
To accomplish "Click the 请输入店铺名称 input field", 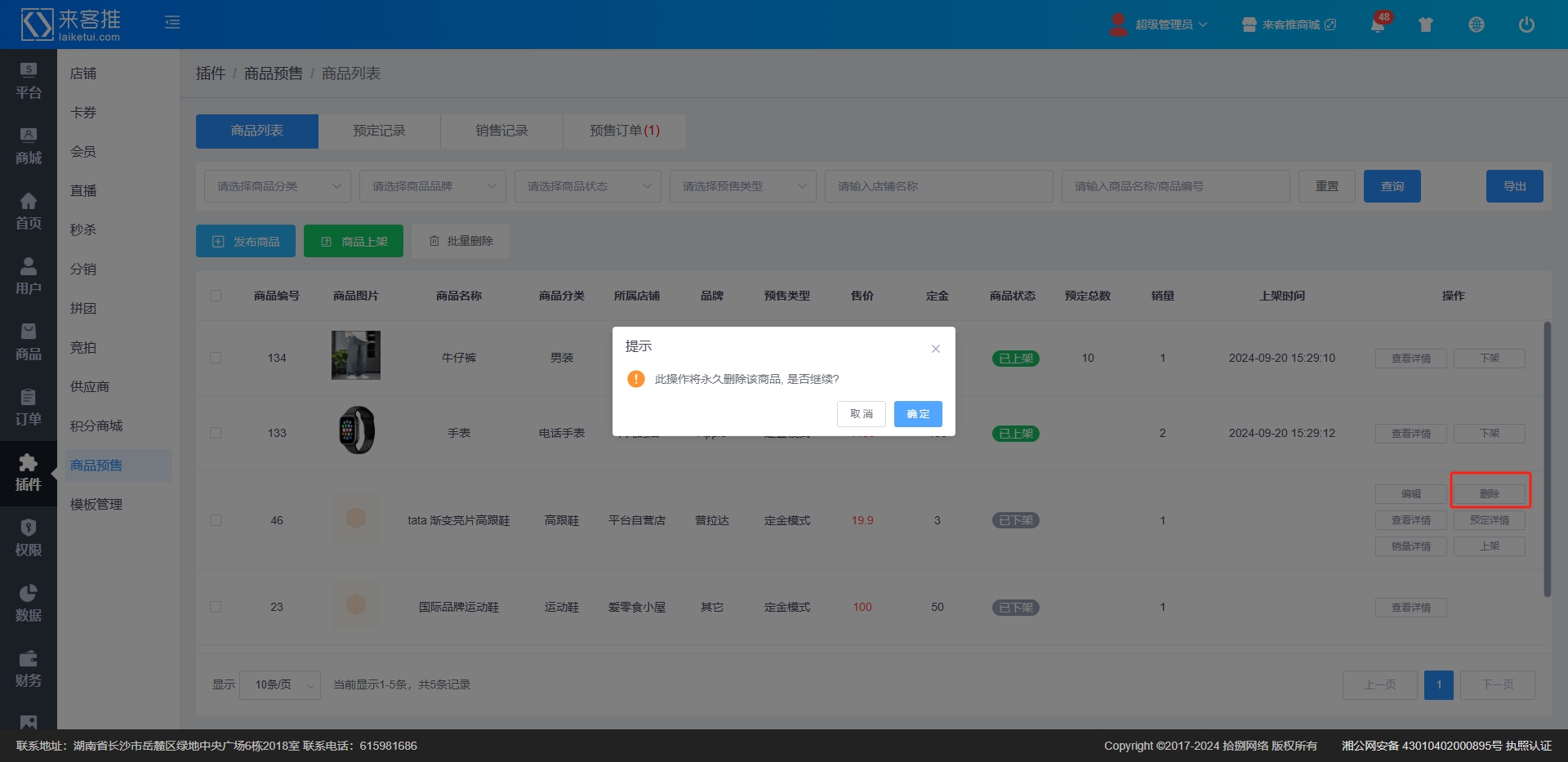I will (x=938, y=186).
